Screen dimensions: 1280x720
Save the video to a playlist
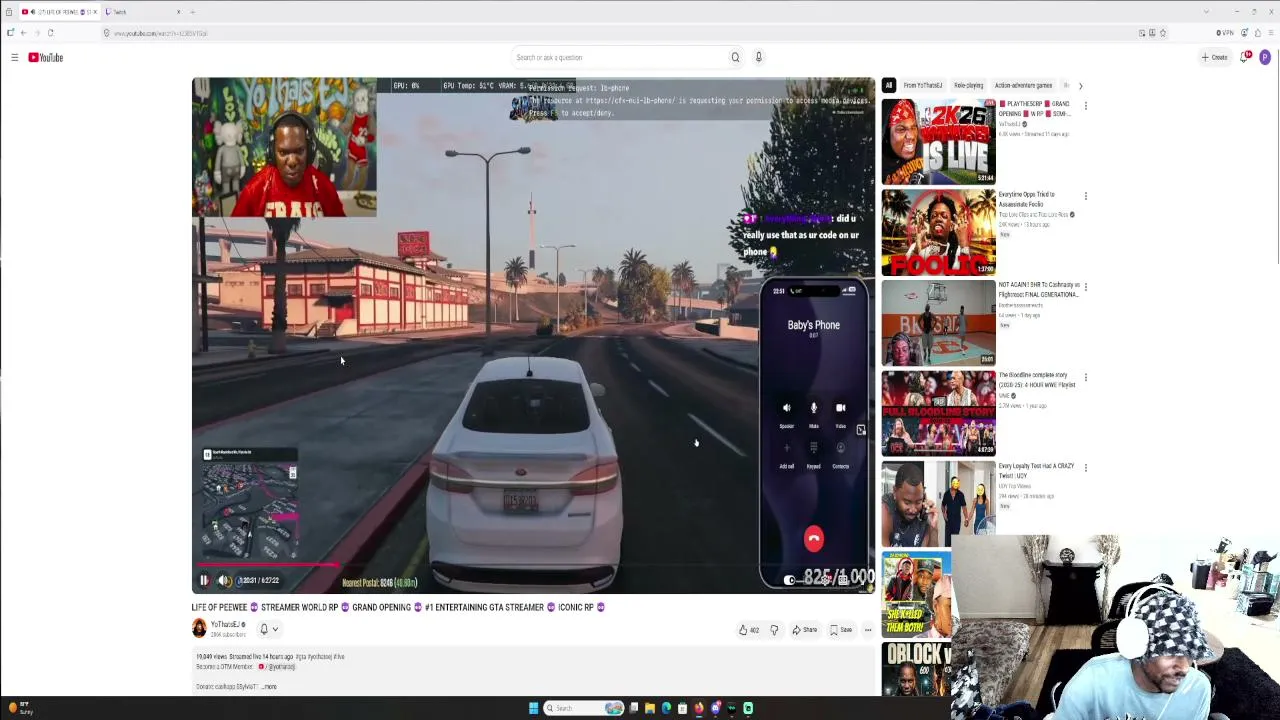841,630
